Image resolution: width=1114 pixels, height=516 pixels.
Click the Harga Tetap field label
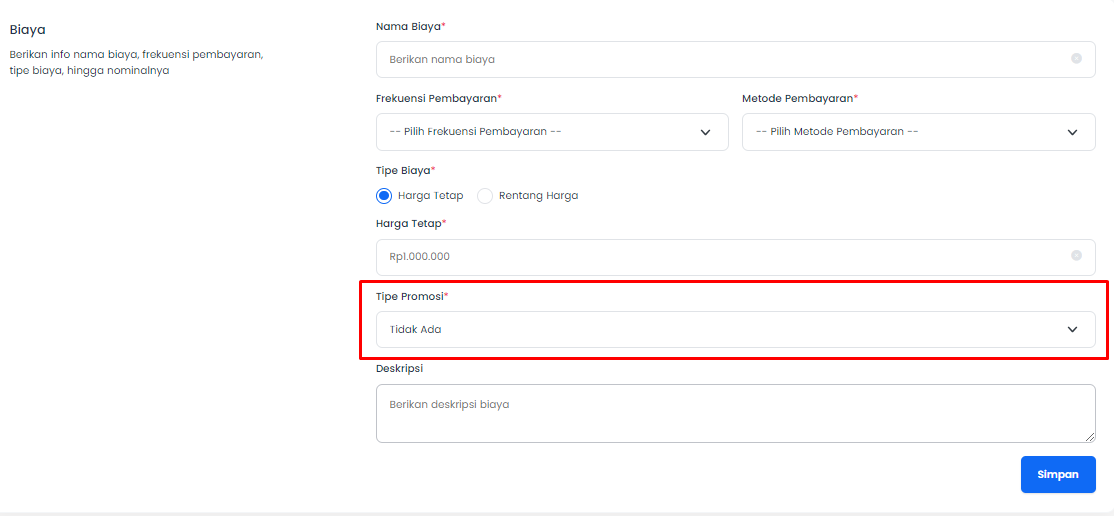click(411, 224)
